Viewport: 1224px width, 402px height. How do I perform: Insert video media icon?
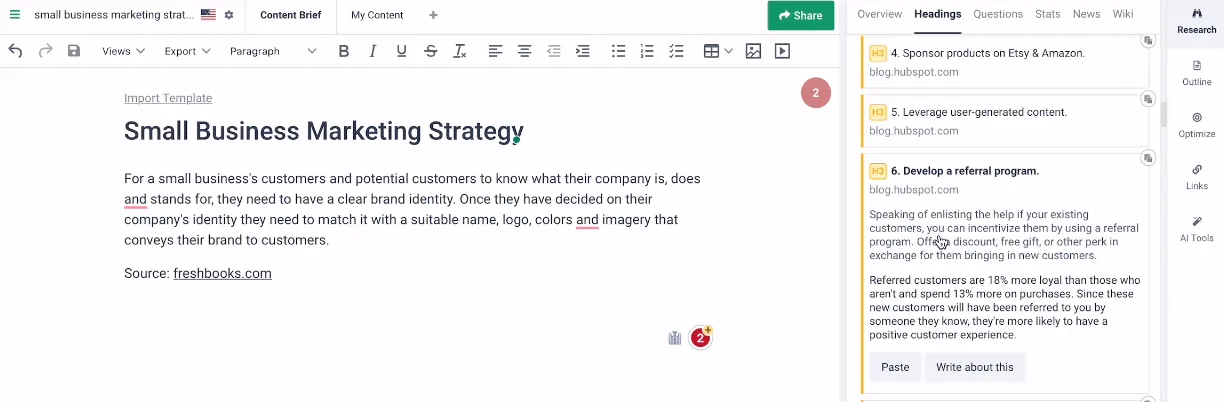tap(782, 51)
